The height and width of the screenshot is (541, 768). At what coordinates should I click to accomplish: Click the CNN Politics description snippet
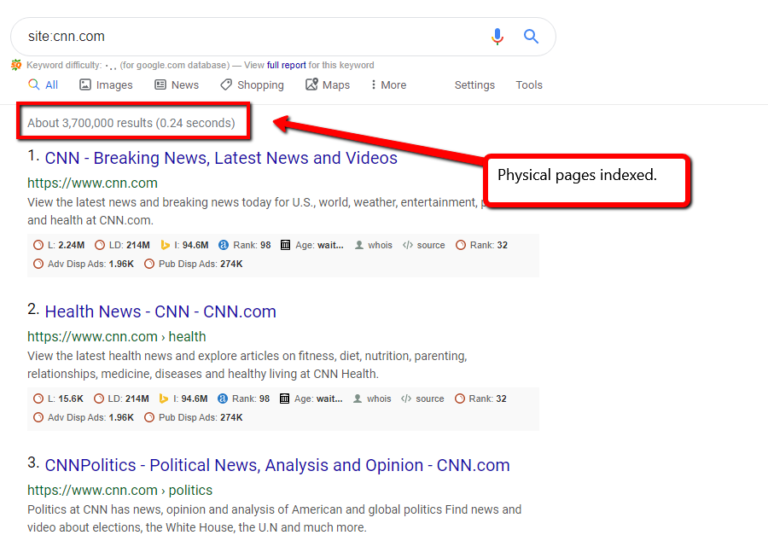[274, 518]
